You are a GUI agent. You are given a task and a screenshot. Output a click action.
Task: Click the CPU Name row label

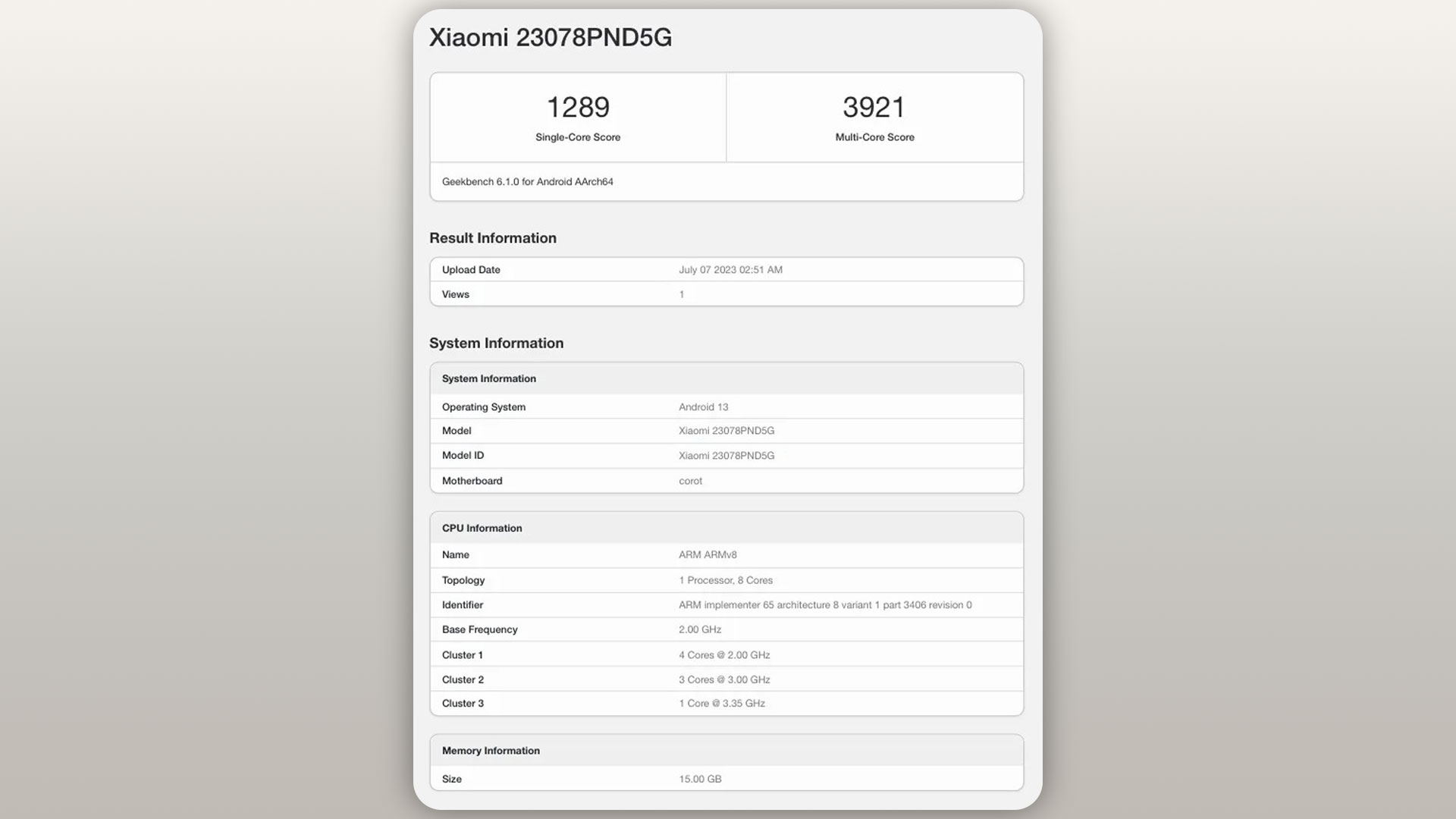click(456, 555)
